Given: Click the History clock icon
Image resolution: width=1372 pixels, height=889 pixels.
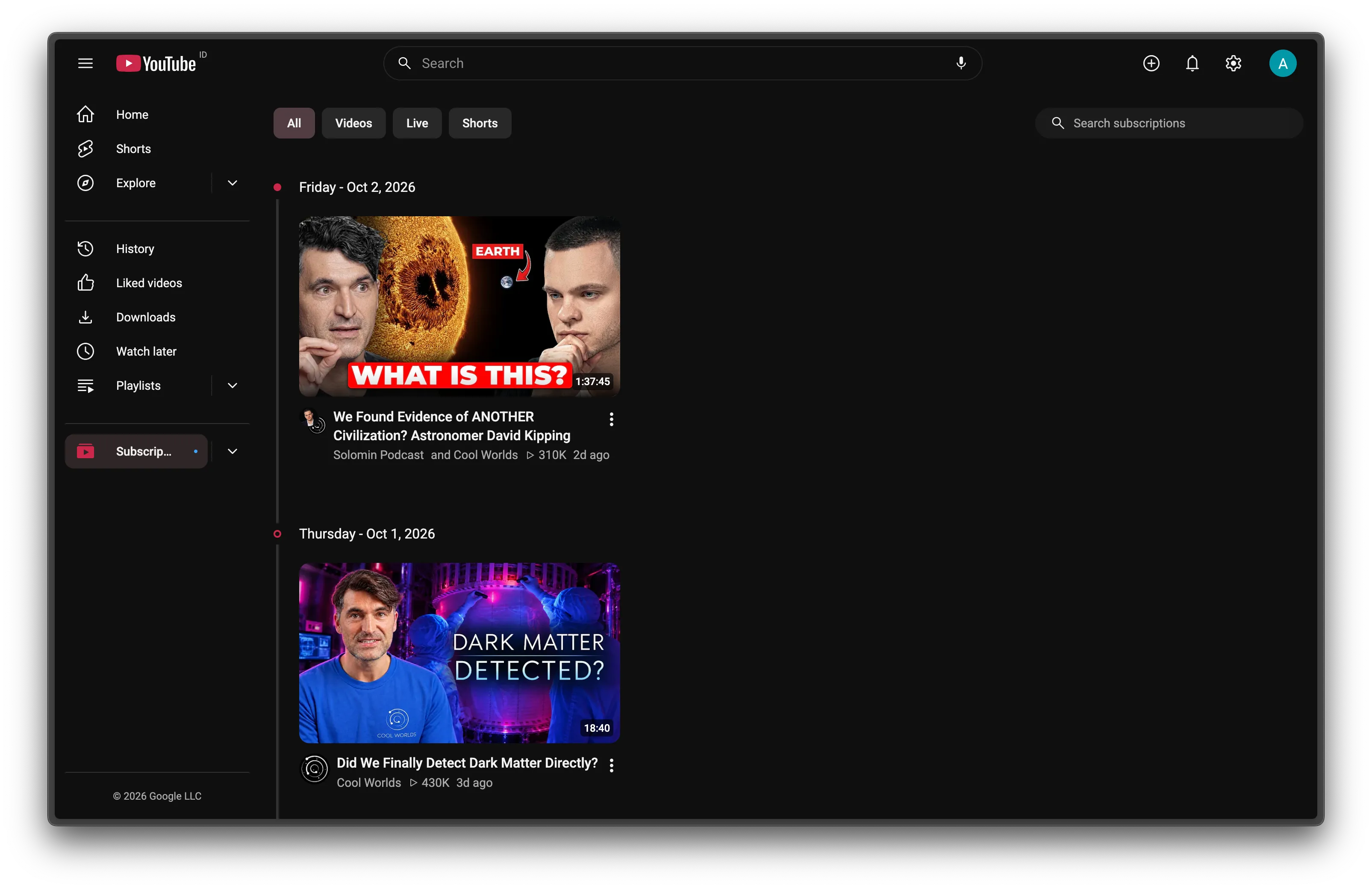Looking at the screenshot, I should coord(85,248).
